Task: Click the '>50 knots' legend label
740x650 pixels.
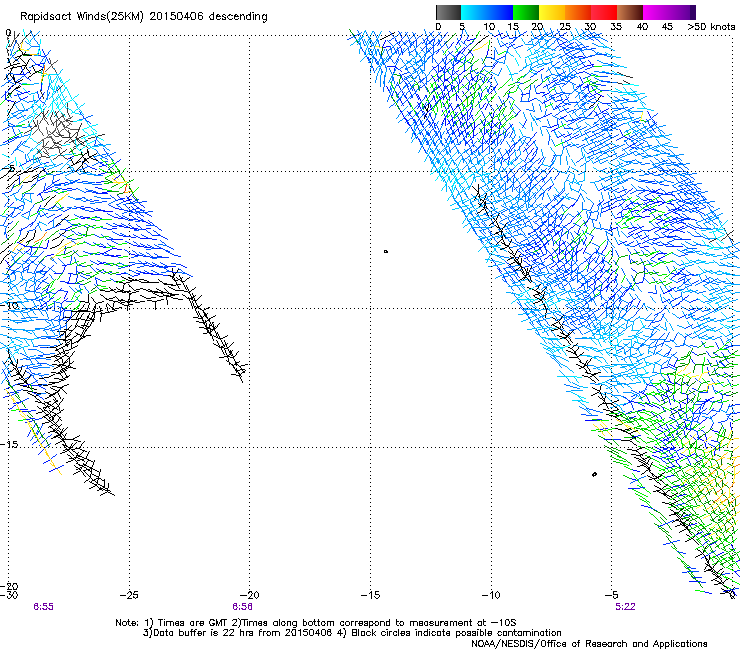Action: [711, 27]
